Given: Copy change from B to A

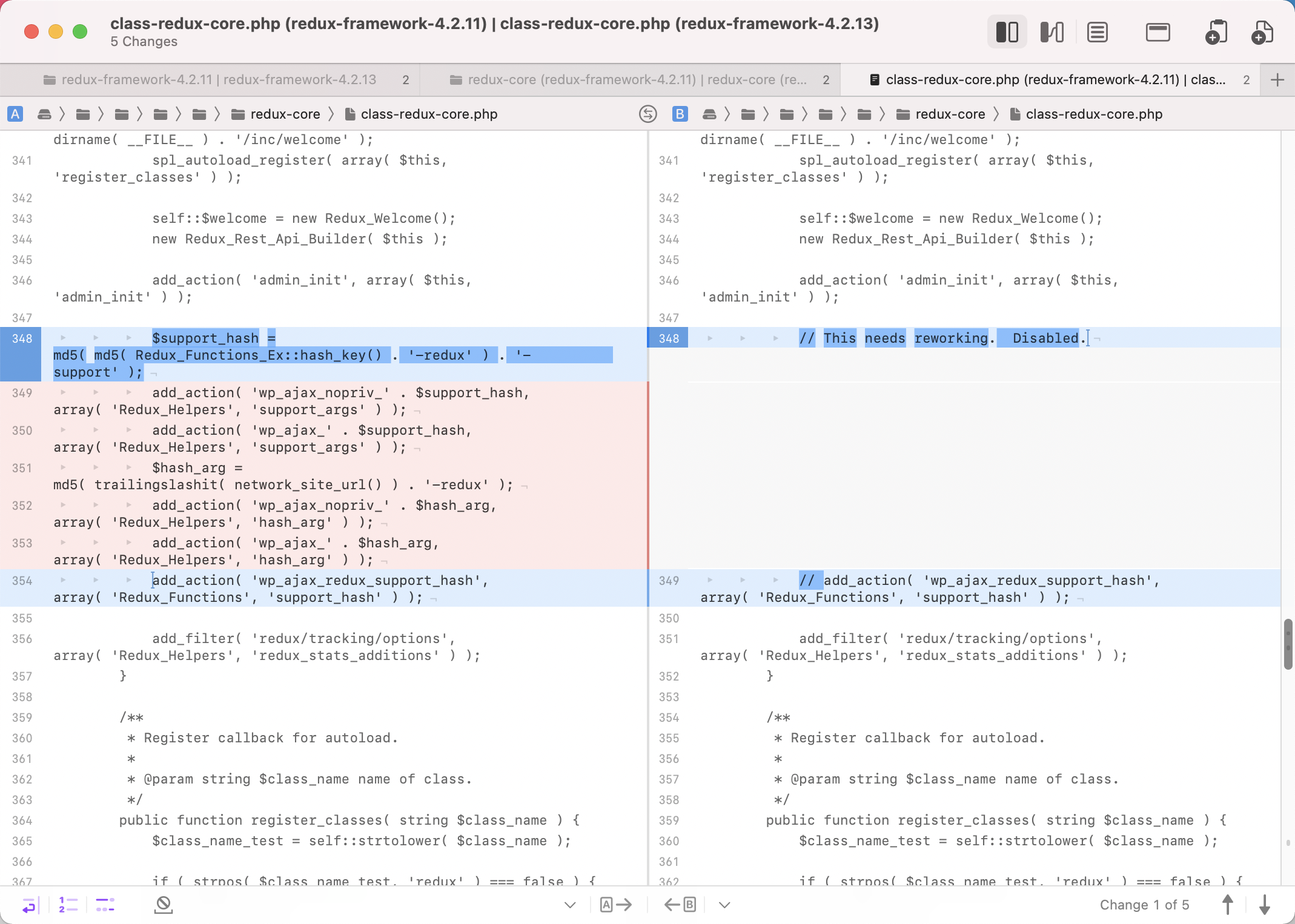Looking at the screenshot, I should 680,905.
